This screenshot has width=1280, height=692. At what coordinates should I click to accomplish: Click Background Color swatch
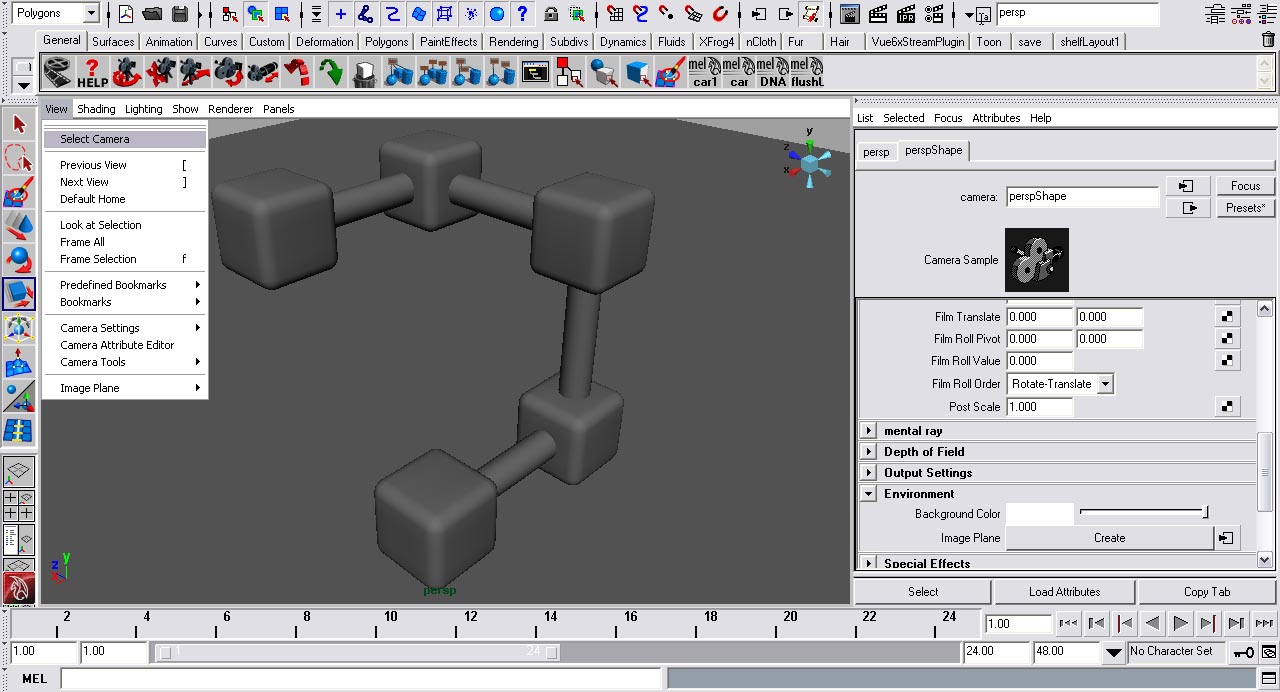point(1038,514)
